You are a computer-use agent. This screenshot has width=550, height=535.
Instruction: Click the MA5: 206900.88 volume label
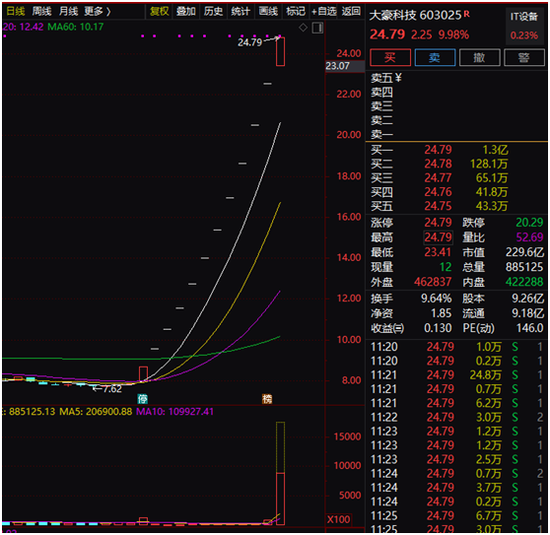tap(96, 412)
